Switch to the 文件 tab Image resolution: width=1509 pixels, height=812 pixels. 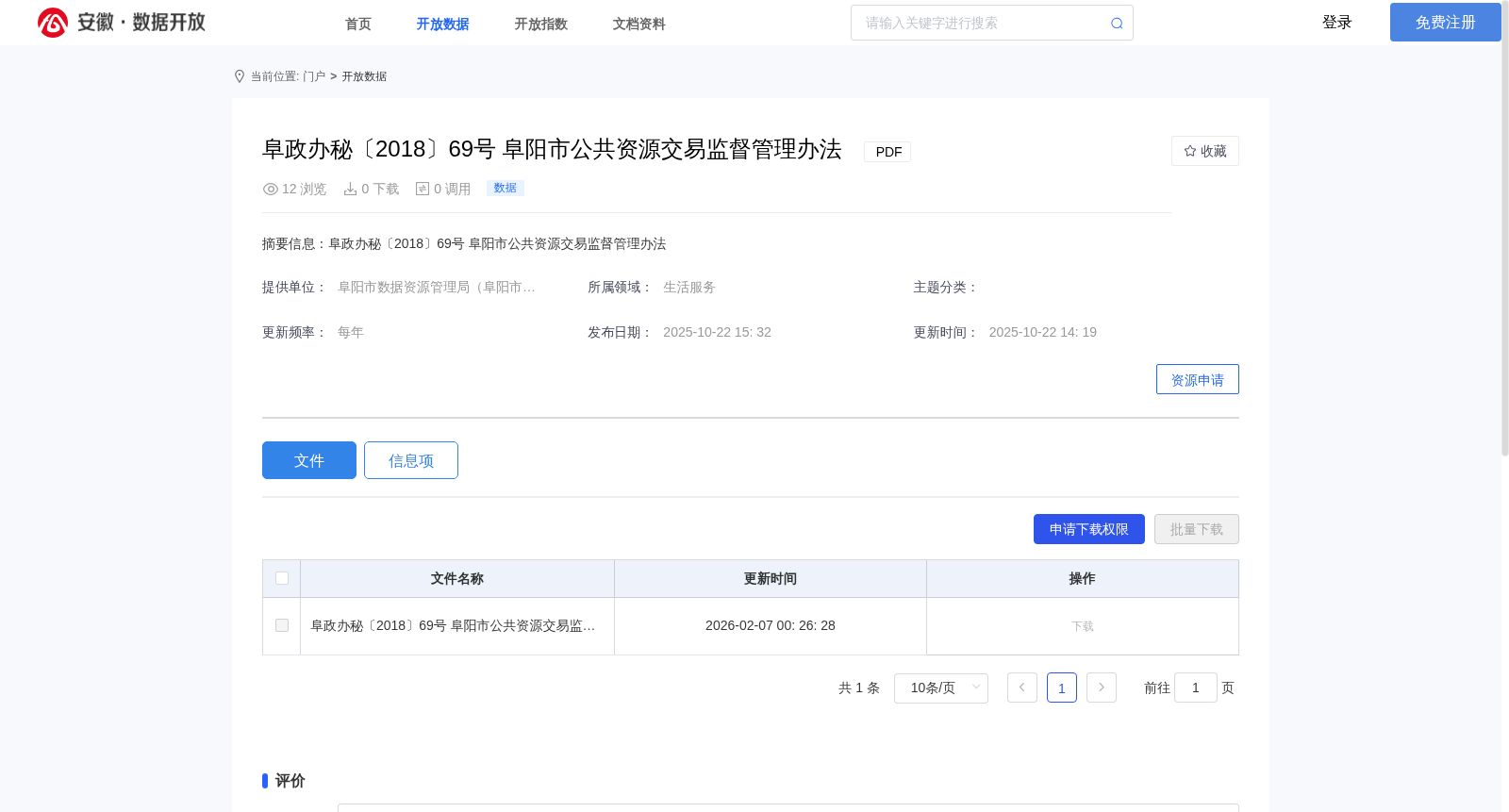[x=309, y=460]
